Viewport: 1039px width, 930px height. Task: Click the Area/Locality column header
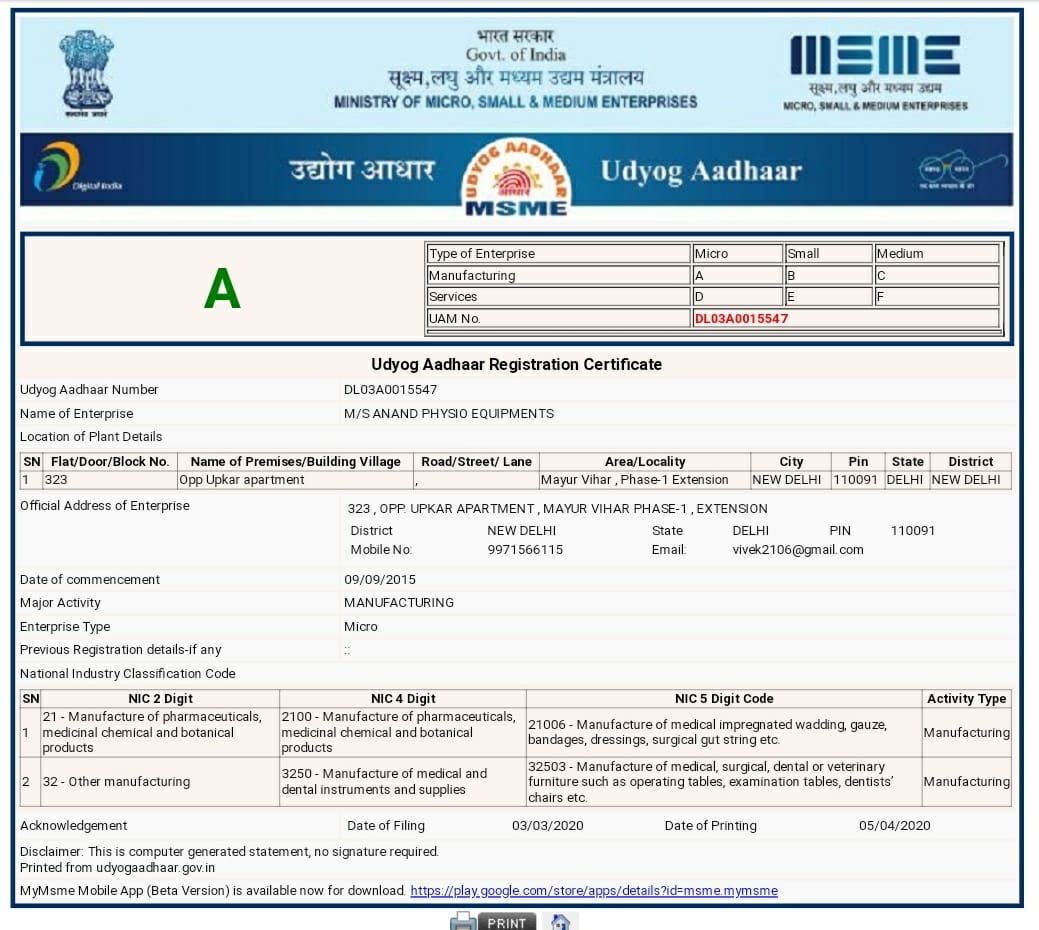click(645, 461)
